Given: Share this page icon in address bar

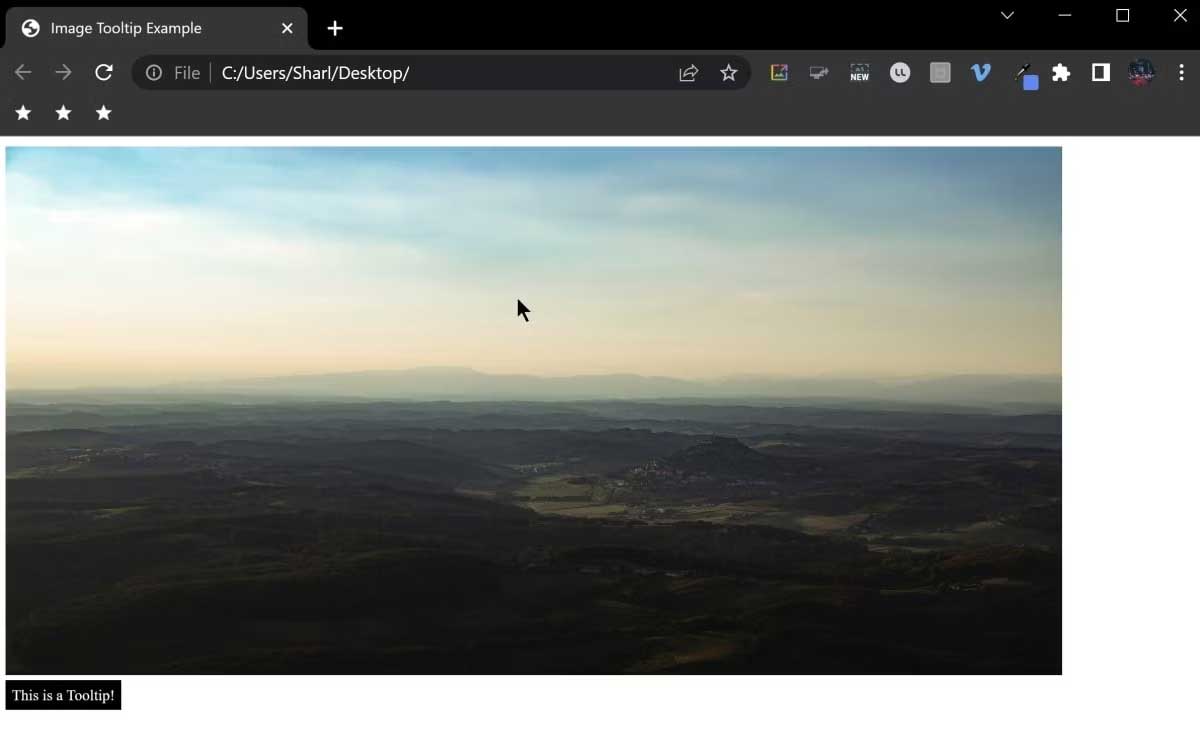Looking at the screenshot, I should point(688,72).
